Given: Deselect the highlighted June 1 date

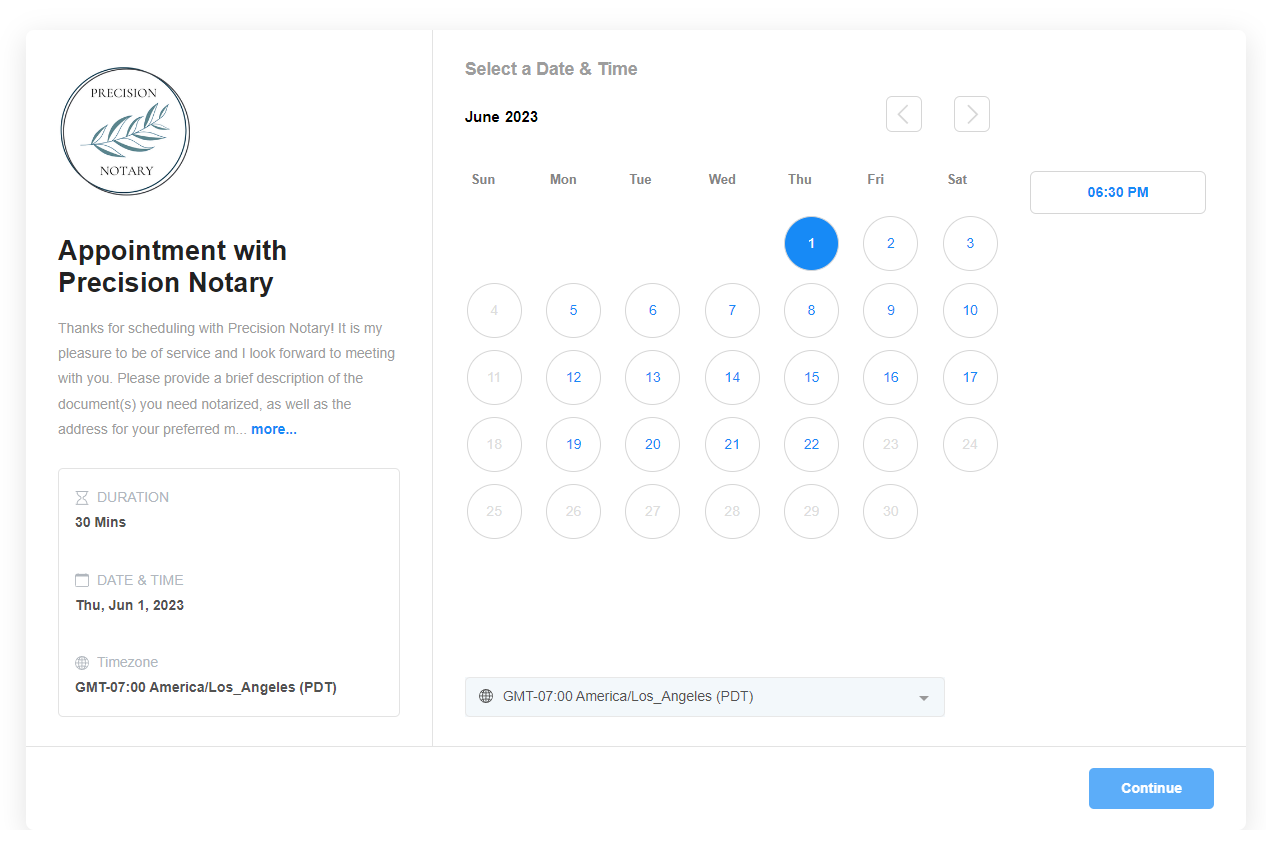Looking at the screenshot, I should coord(811,243).
